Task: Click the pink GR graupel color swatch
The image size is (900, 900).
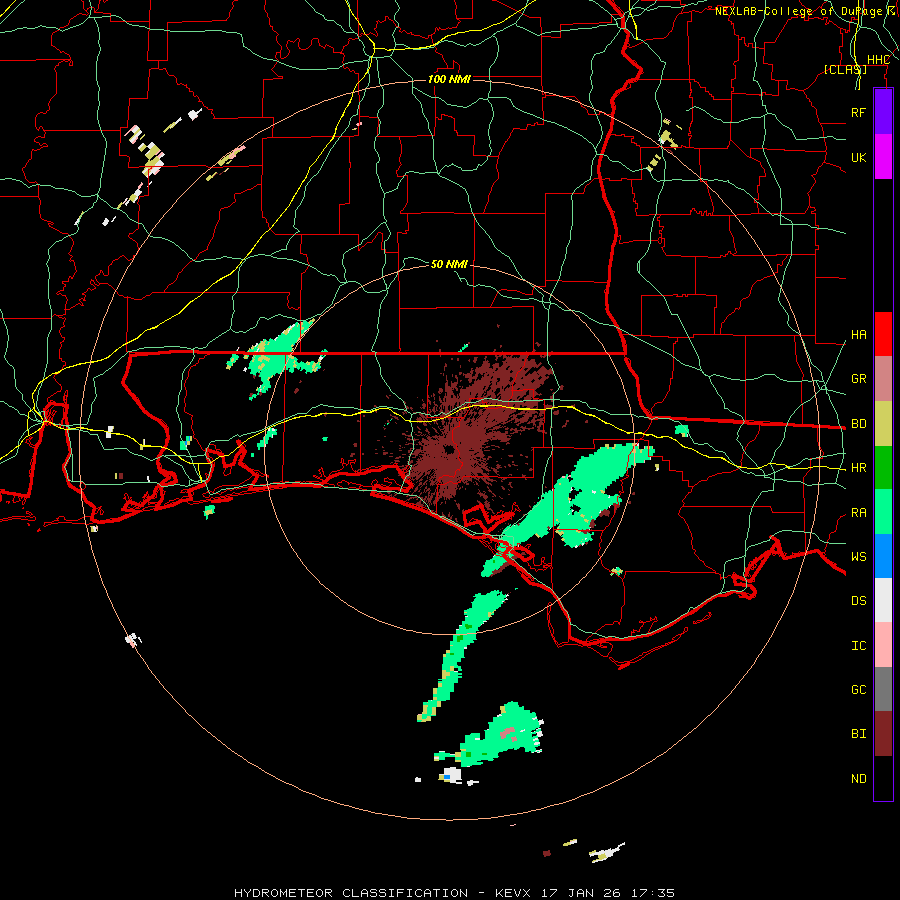Action: pyautogui.click(x=883, y=379)
